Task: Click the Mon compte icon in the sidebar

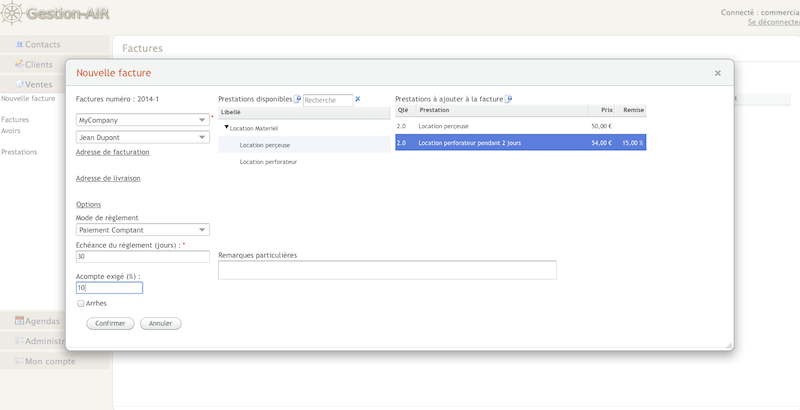Action: click(x=19, y=361)
